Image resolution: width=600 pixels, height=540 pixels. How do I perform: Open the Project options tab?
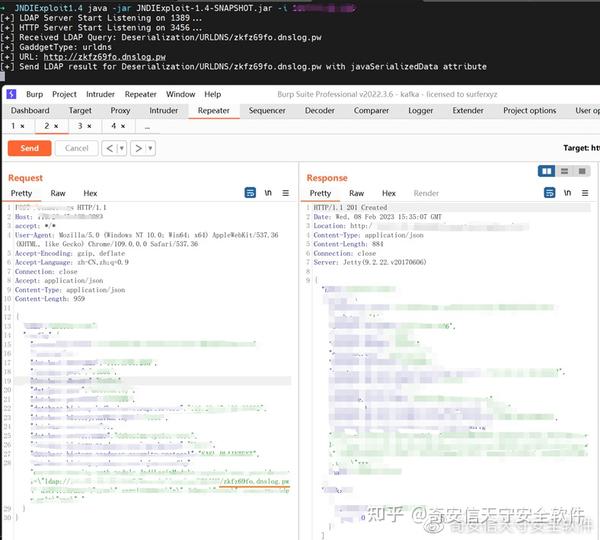[x=530, y=111]
